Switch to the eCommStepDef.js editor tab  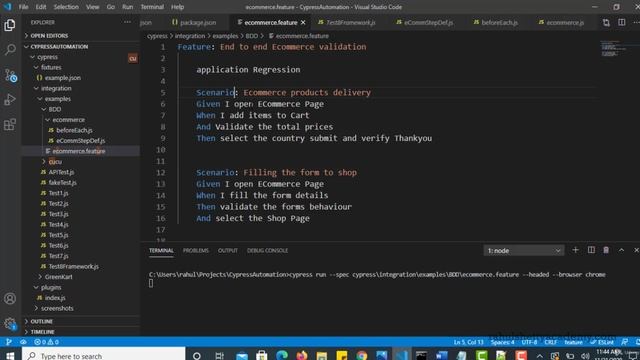point(424,22)
